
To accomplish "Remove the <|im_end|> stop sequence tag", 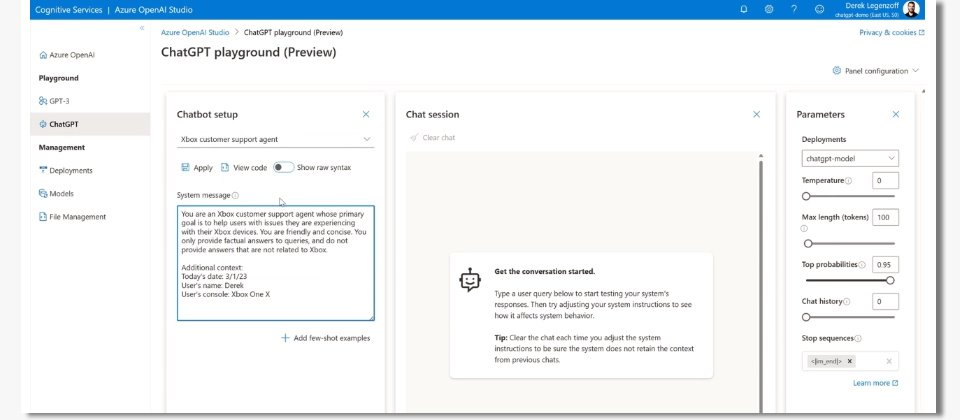I will click(850, 361).
